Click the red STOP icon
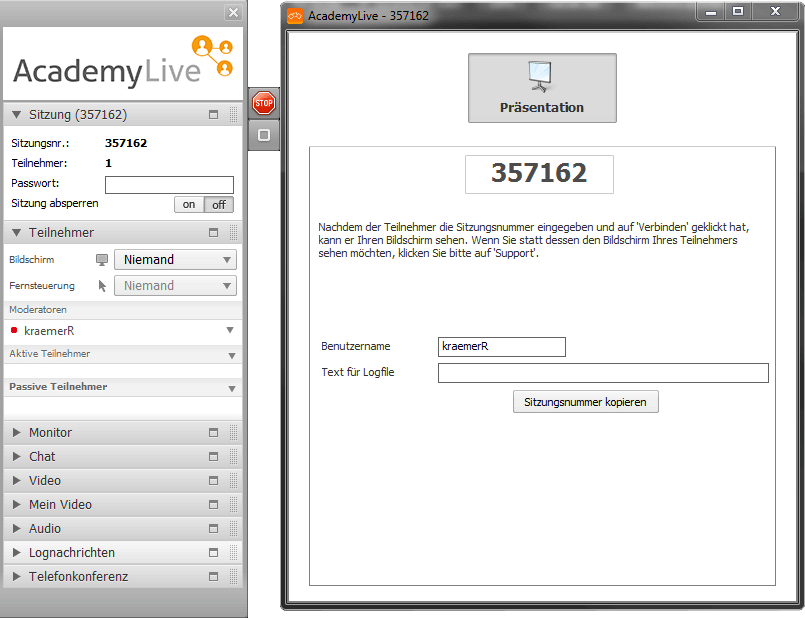This screenshot has width=805, height=618. pyautogui.click(x=264, y=103)
